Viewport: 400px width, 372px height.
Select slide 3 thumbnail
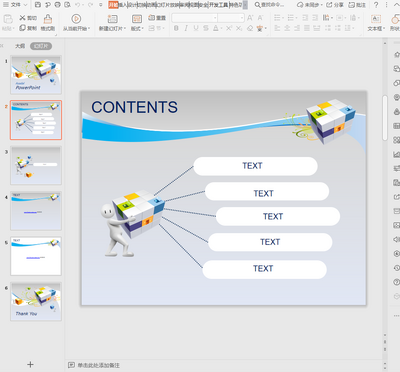pyautogui.click(x=36, y=166)
